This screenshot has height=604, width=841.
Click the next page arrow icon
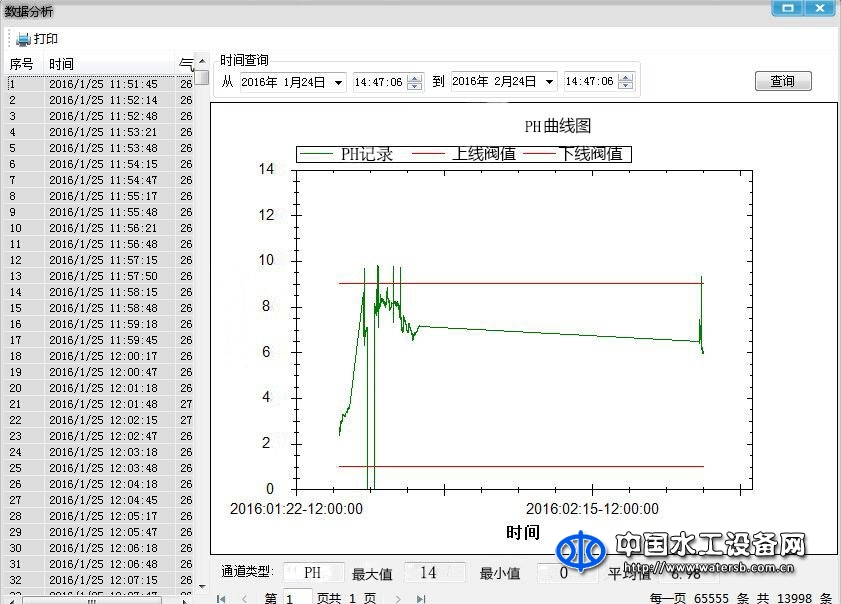point(397,596)
